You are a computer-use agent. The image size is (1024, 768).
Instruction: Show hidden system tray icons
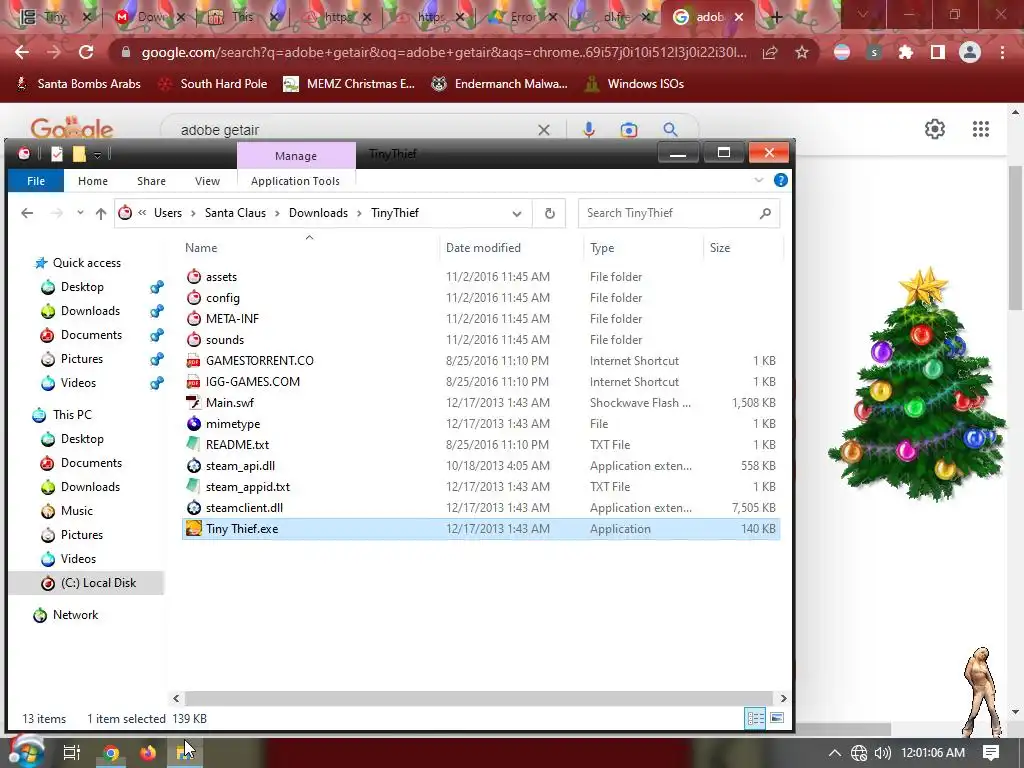(835, 753)
